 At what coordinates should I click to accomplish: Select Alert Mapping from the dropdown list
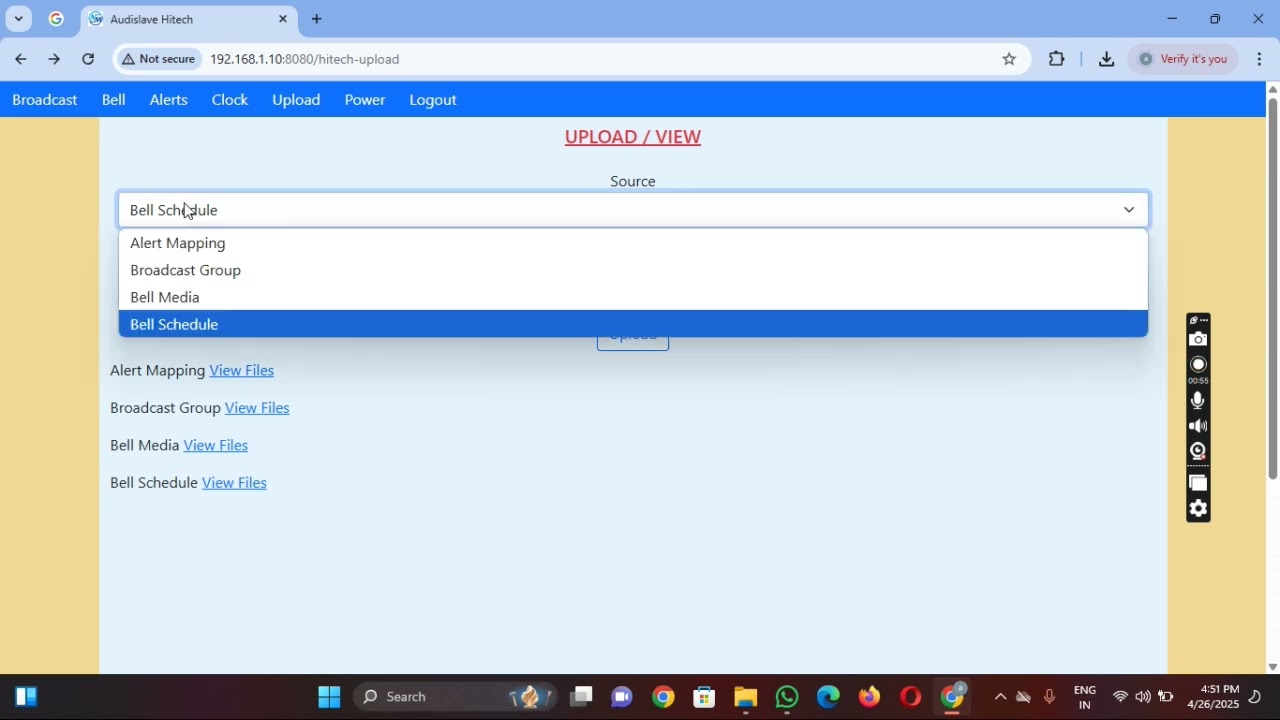[x=633, y=243]
